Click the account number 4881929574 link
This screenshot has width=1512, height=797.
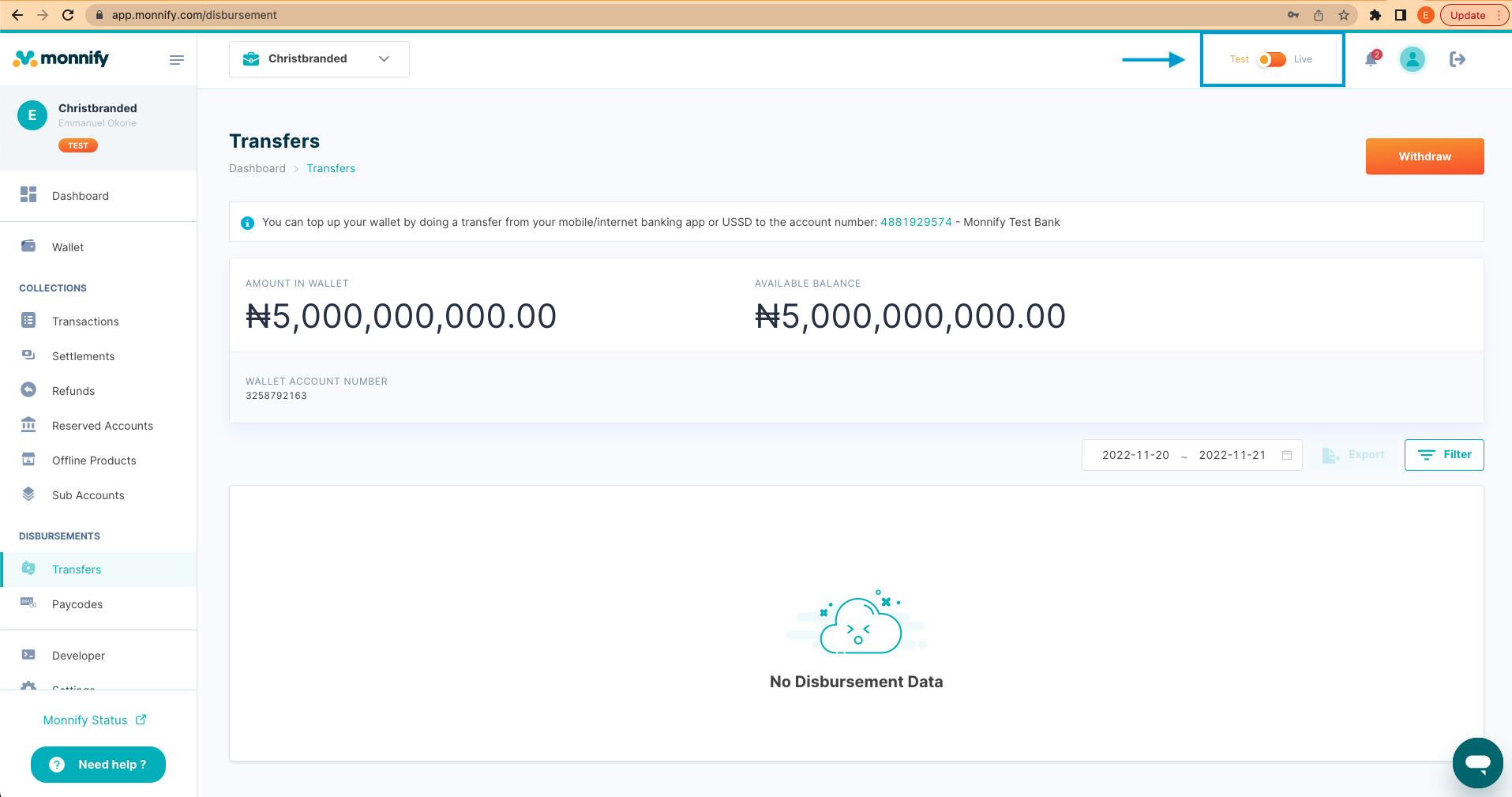916,222
